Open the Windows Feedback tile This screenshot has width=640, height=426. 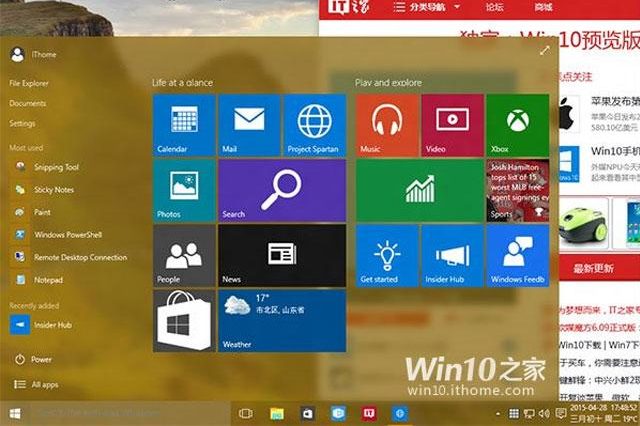pyautogui.click(x=518, y=256)
